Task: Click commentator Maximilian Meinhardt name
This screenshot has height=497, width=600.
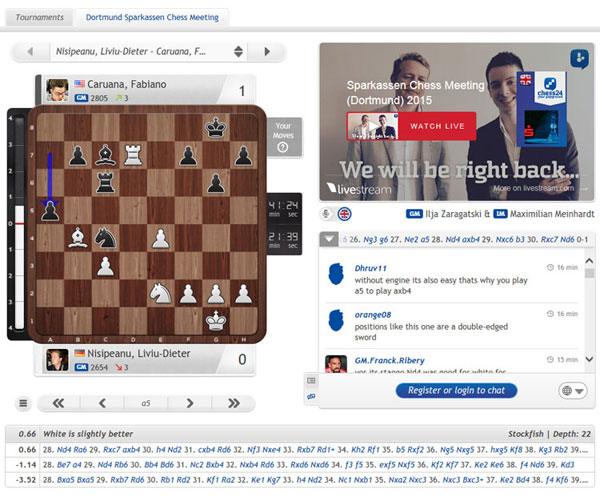Action: 552,214
